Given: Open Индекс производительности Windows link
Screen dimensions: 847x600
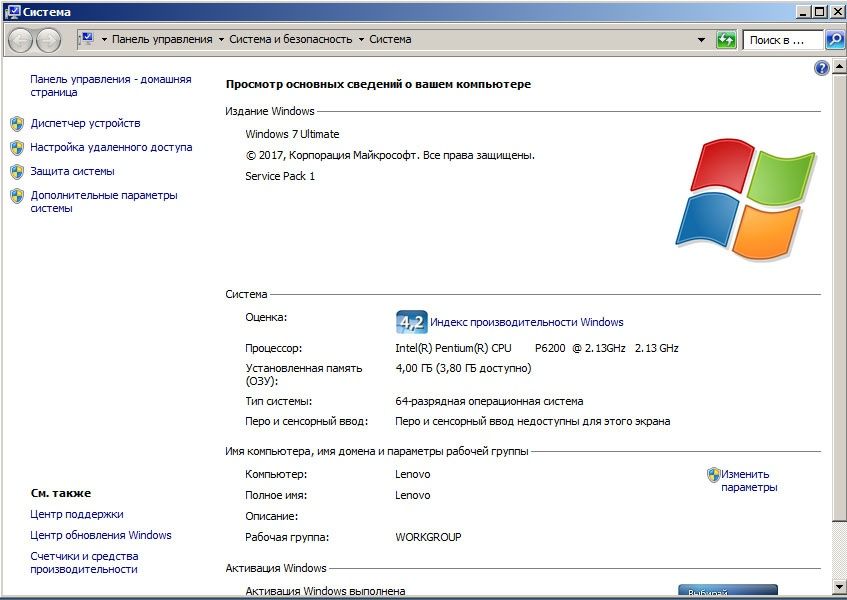Looking at the screenshot, I should [527, 322].
